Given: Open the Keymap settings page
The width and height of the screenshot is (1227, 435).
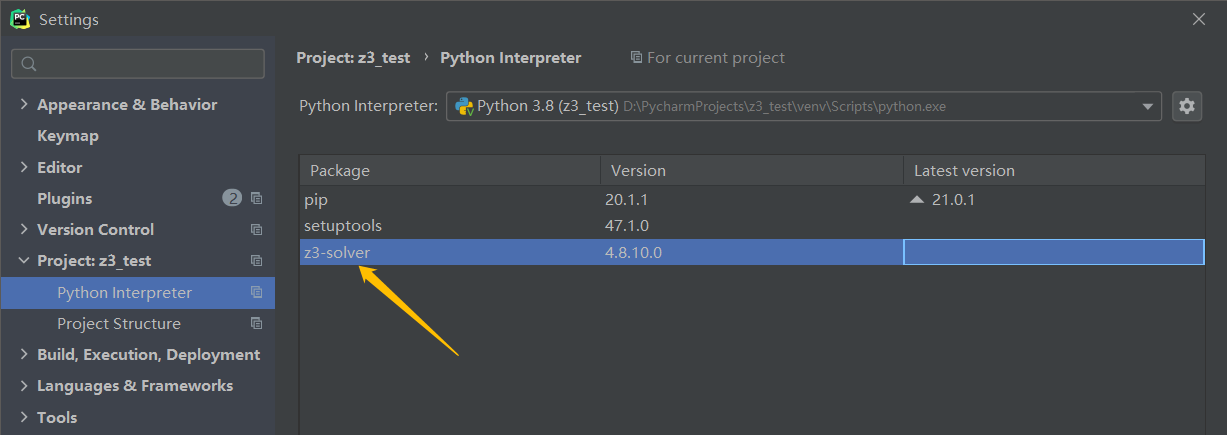Looking at the screenshot, I should pyautogui.click(x=68, y=136).
